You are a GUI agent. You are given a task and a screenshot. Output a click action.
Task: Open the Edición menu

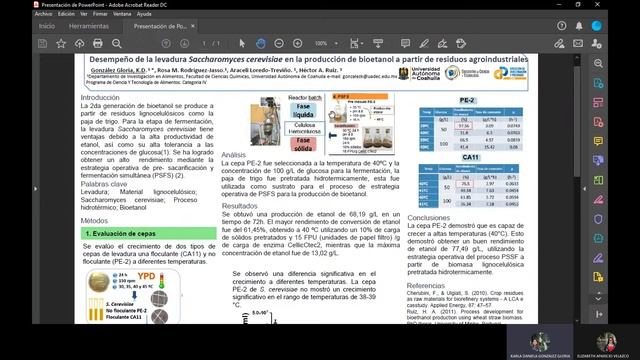[66, 14]
